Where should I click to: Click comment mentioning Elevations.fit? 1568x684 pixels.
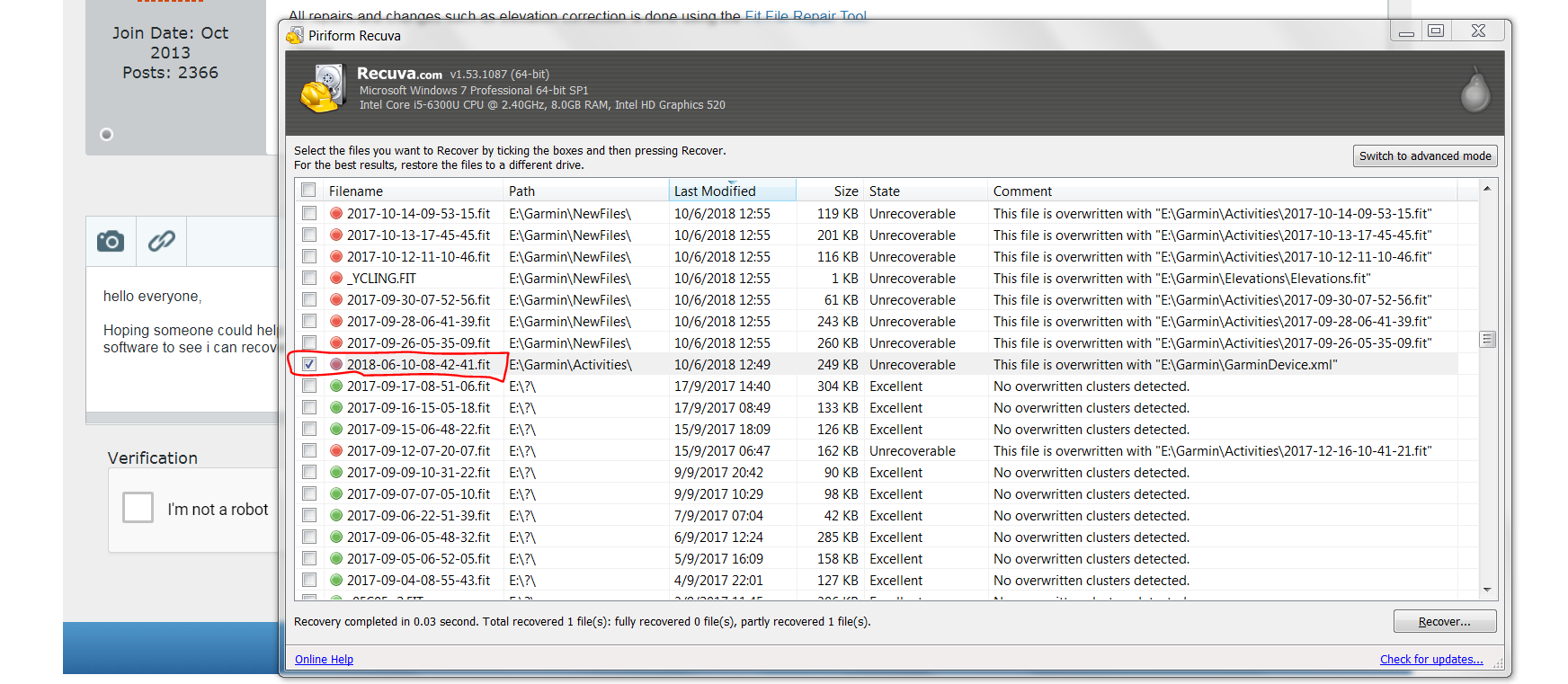pos(1182,279)
